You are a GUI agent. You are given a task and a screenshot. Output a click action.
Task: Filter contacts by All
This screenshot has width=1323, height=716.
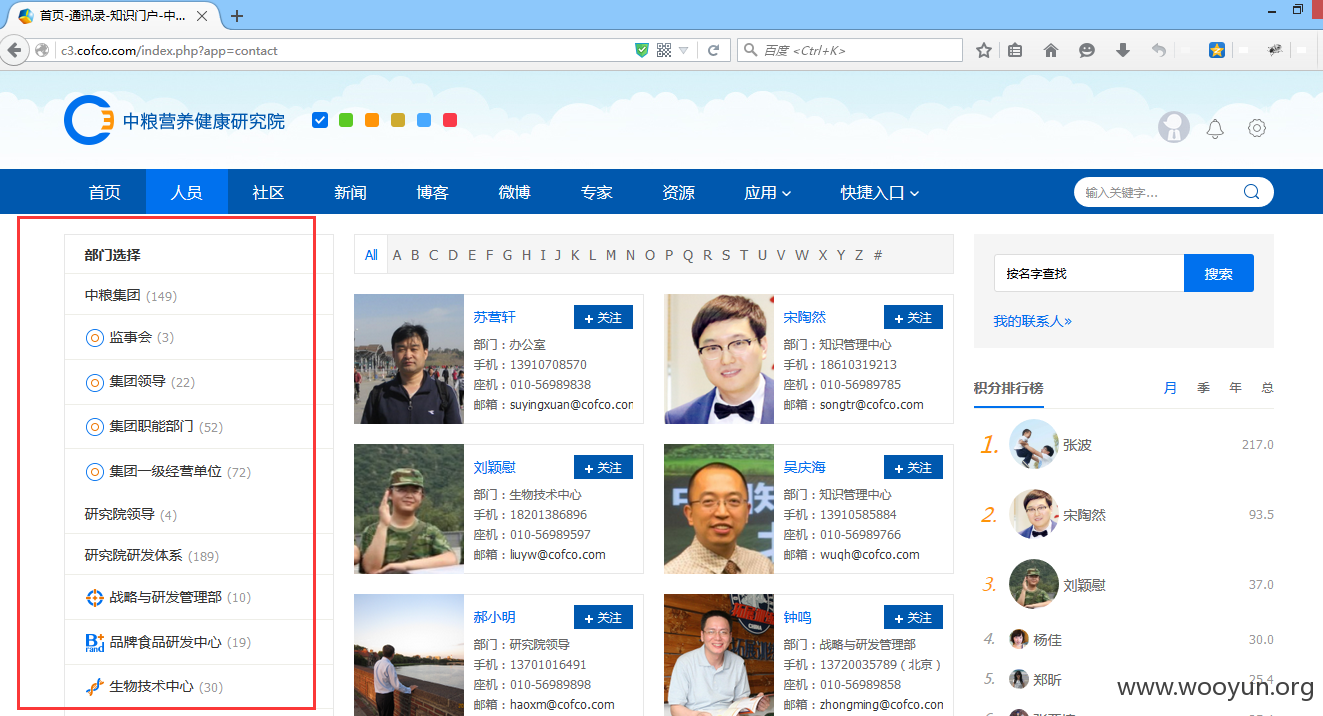coord(371,255)
